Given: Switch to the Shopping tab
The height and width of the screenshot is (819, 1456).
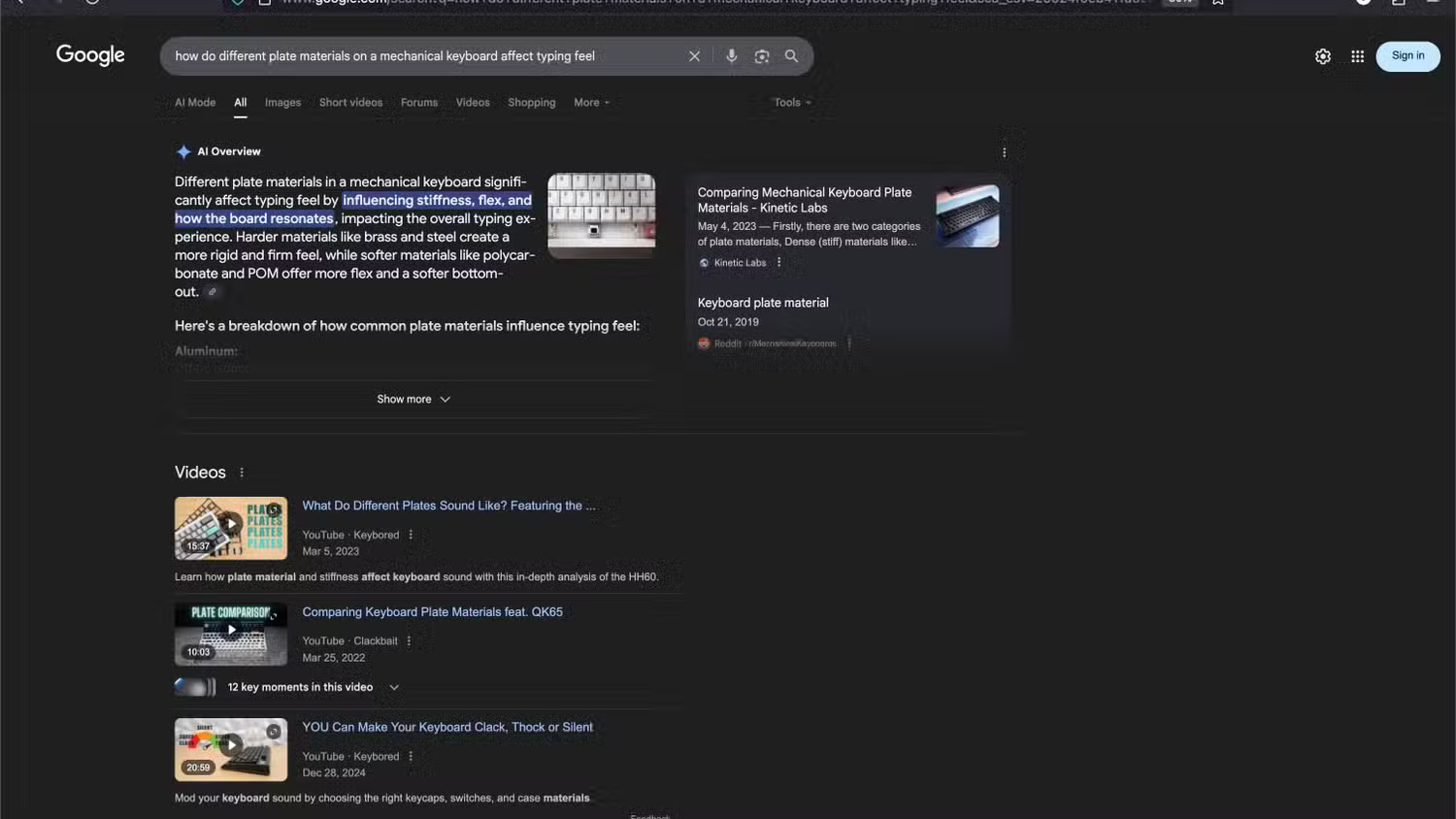Looking at the screenshot, I should point(531,102).
